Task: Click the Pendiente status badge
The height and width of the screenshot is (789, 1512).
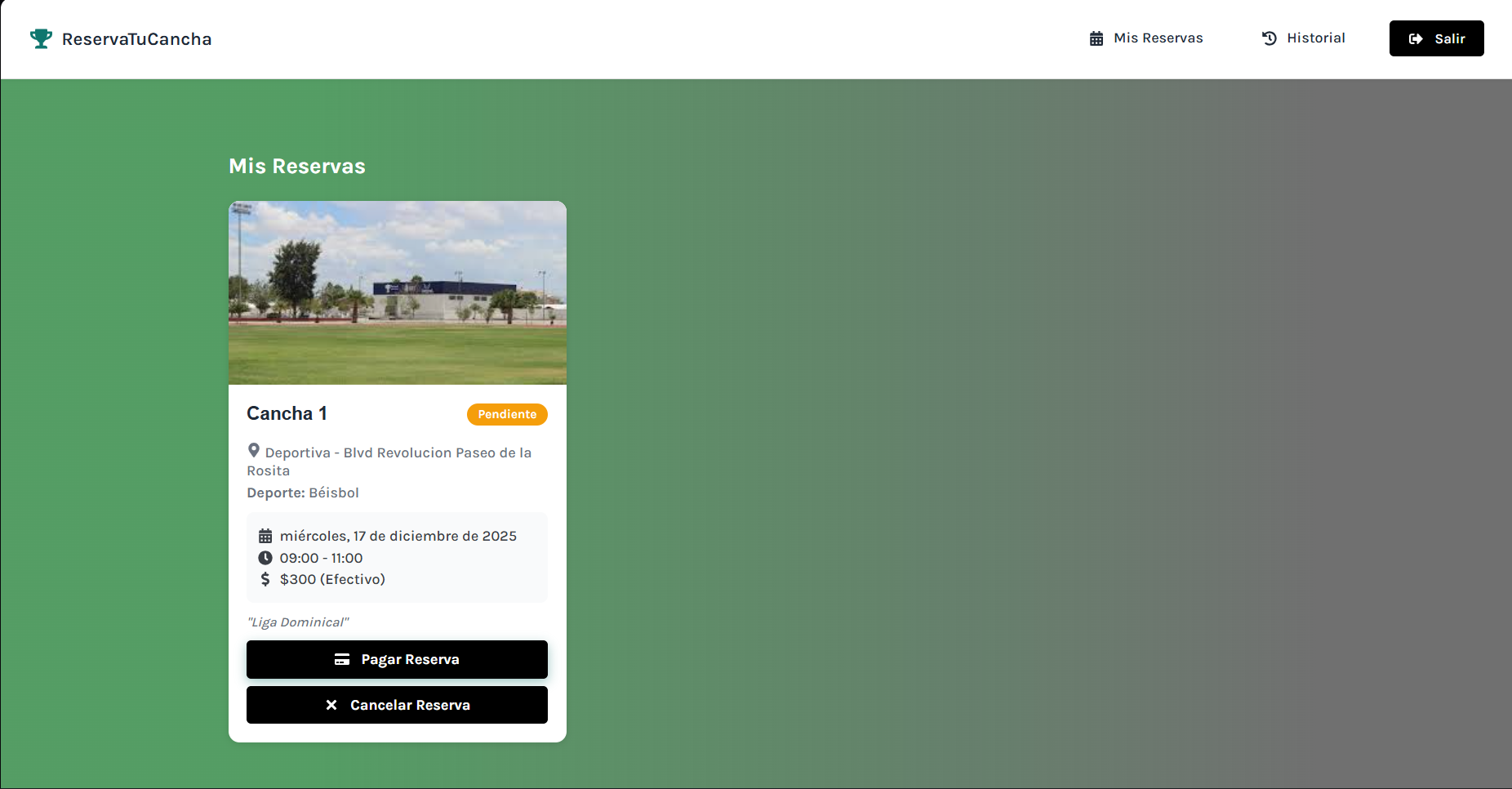Action: (x=507, y=414)
